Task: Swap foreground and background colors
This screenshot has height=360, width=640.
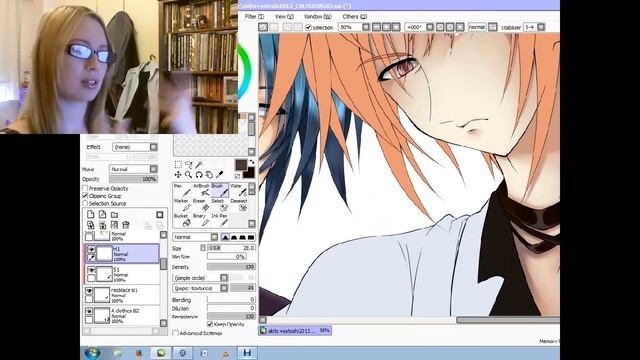Action: click(251, 162)
